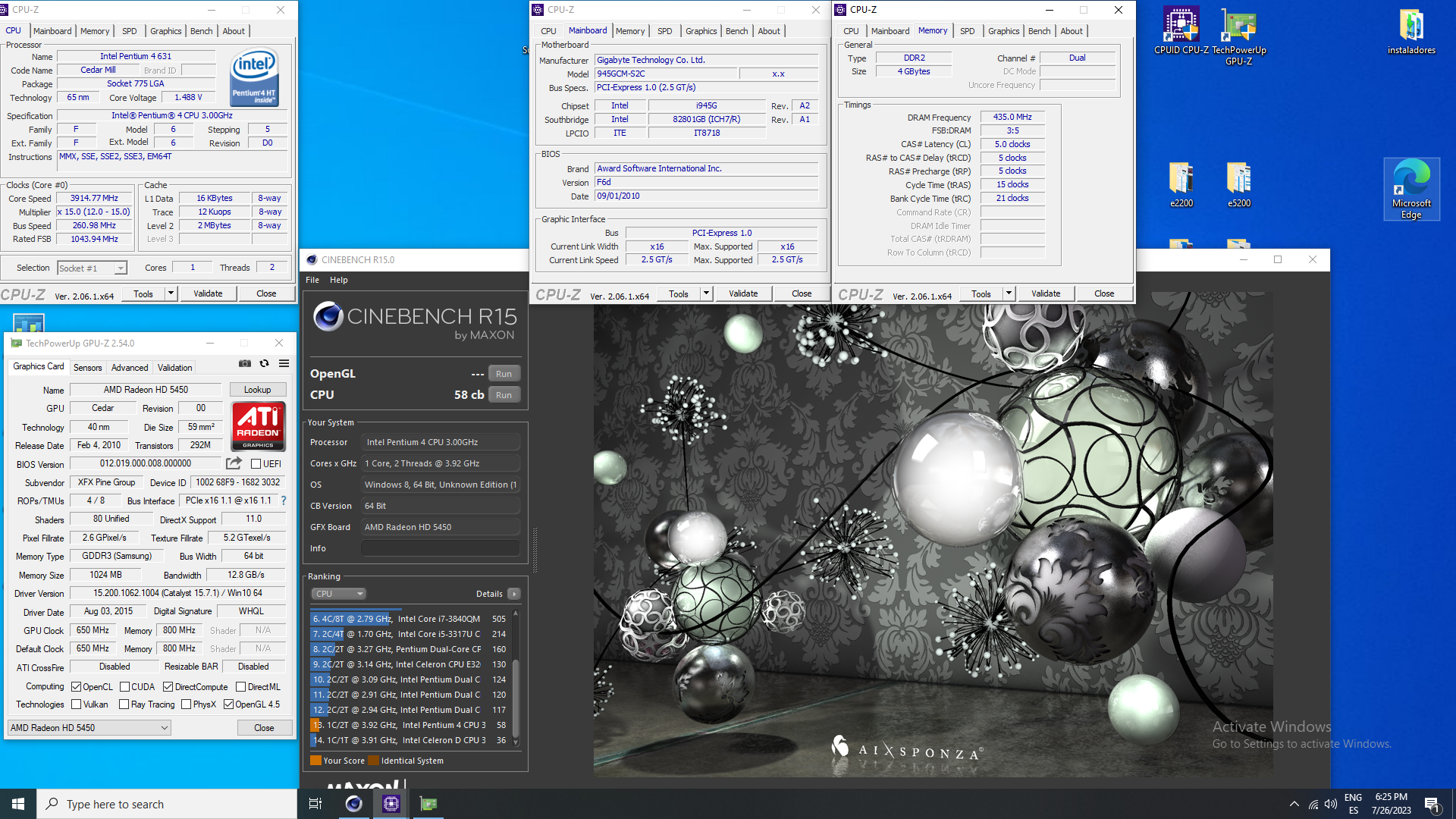Open the Cinebench File menu
1456x819 pixels.
click(312, 280)
